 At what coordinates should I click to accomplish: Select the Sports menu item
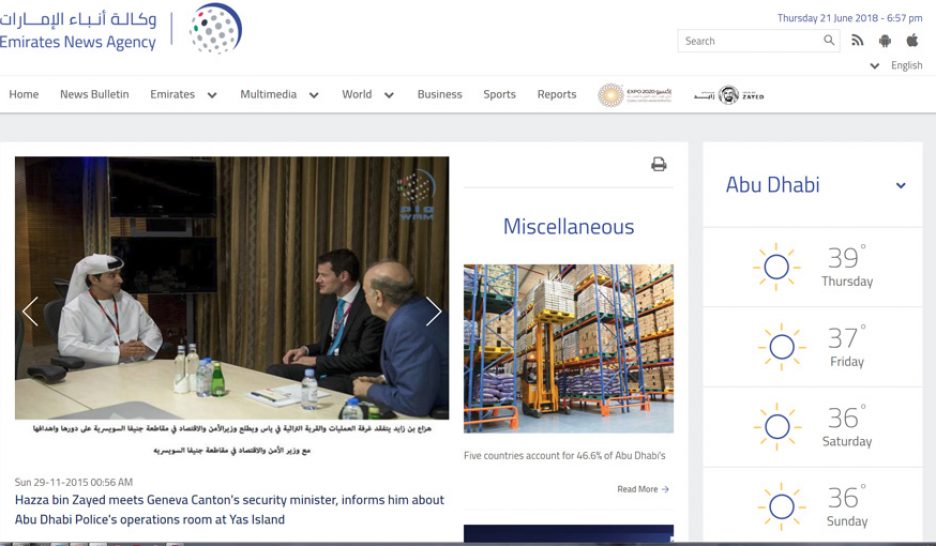[x=499, y=95]
